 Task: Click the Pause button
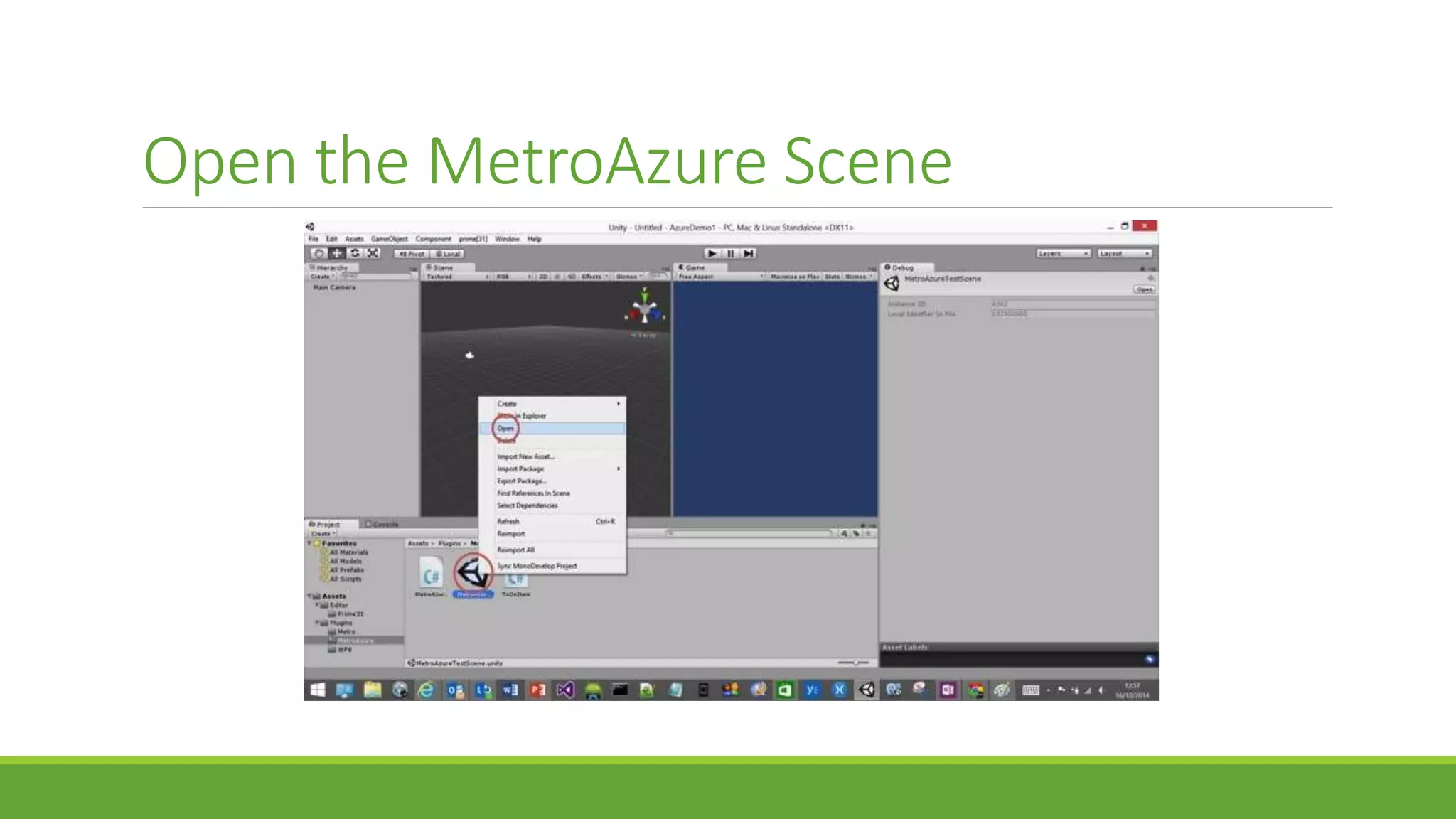[730, 253]
